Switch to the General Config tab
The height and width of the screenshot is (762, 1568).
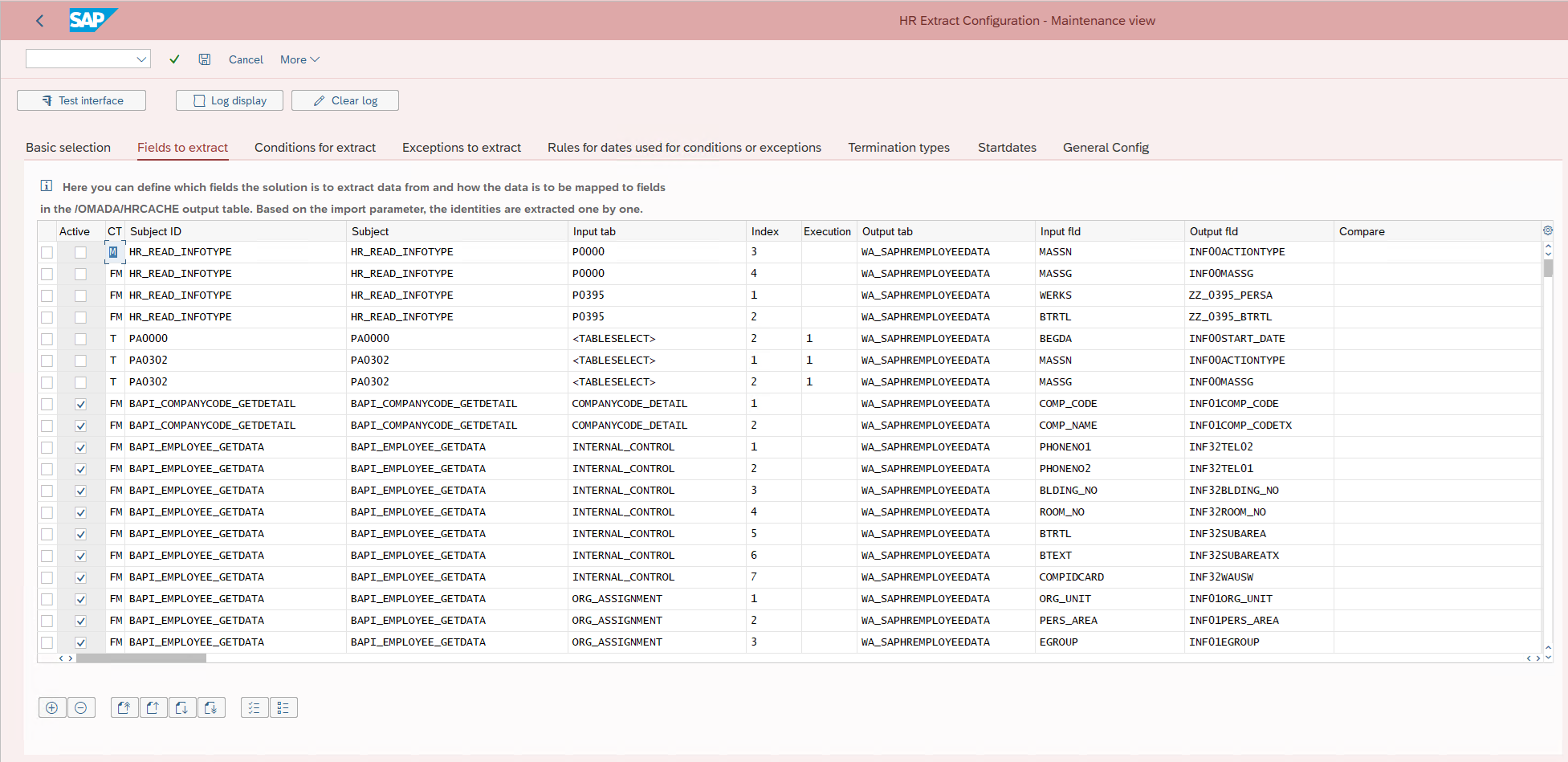(x=1106, y=148)
